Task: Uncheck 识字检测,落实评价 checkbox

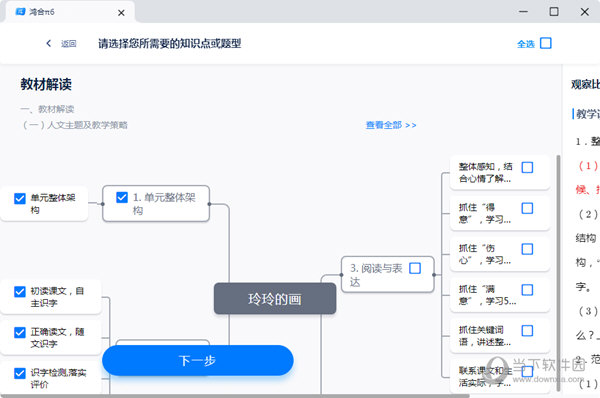Action: point(20,373)
